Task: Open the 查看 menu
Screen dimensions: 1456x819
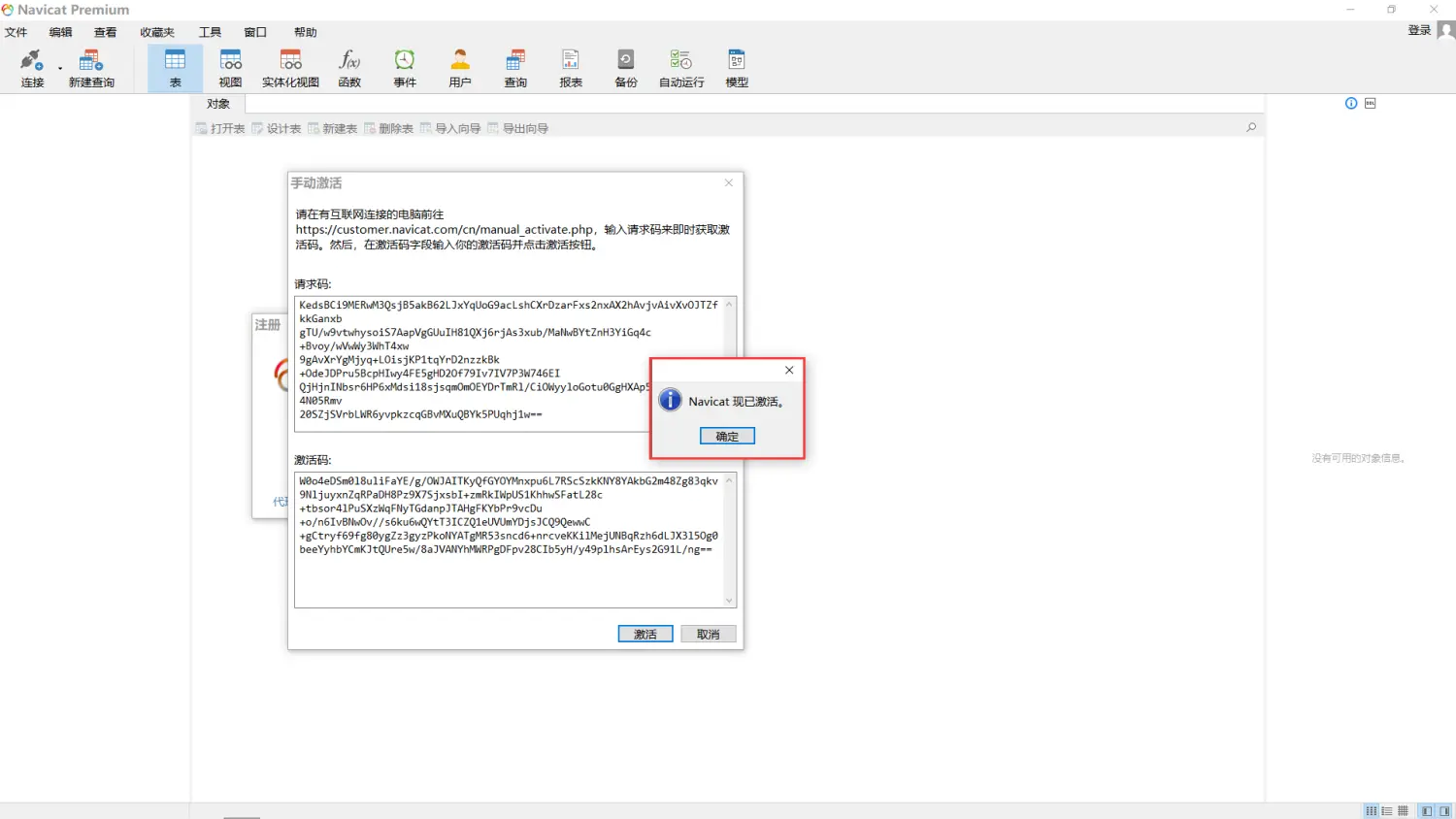Action: pyautogui.click(x=106, y=32)
